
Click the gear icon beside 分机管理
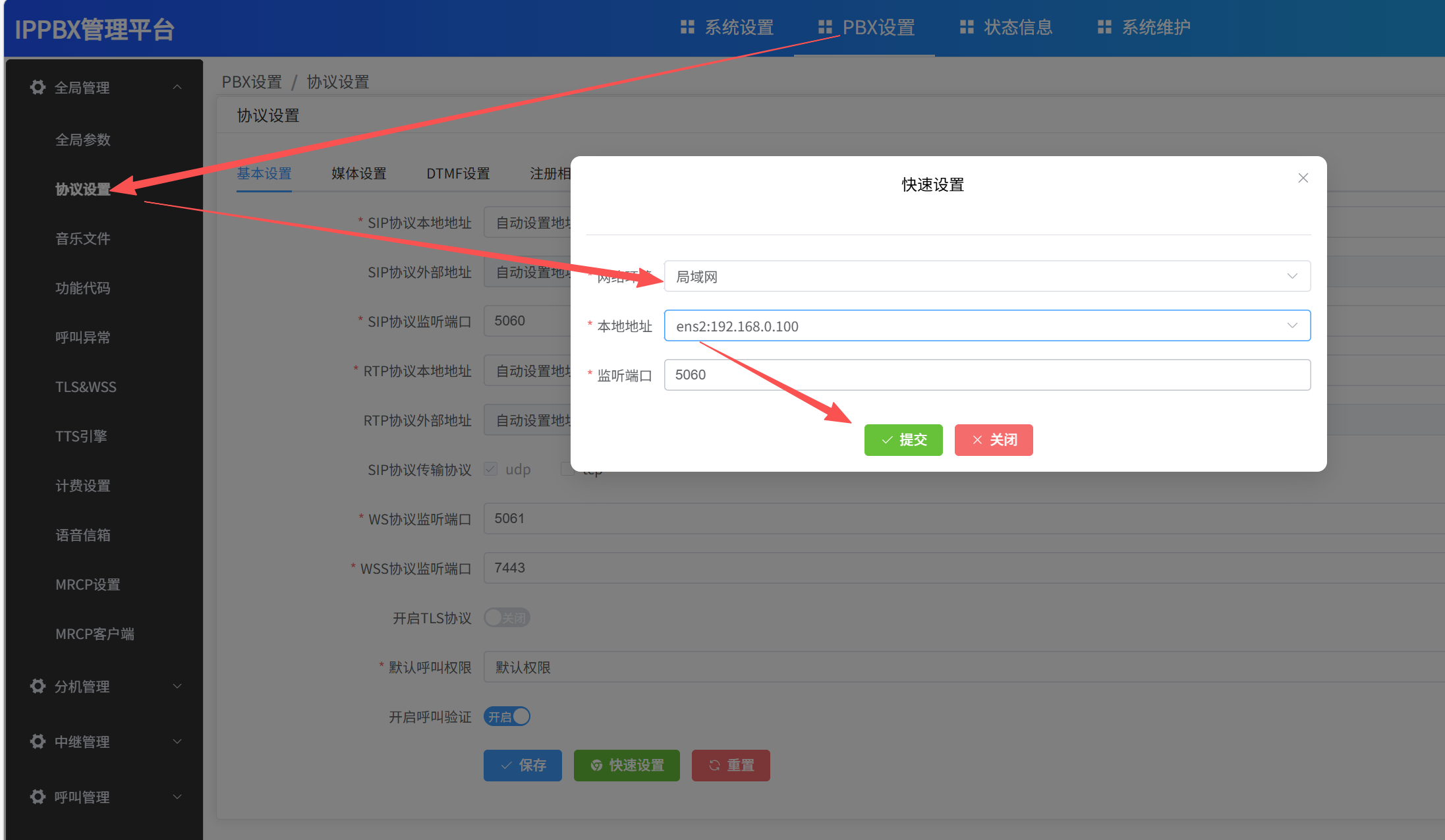38,686
